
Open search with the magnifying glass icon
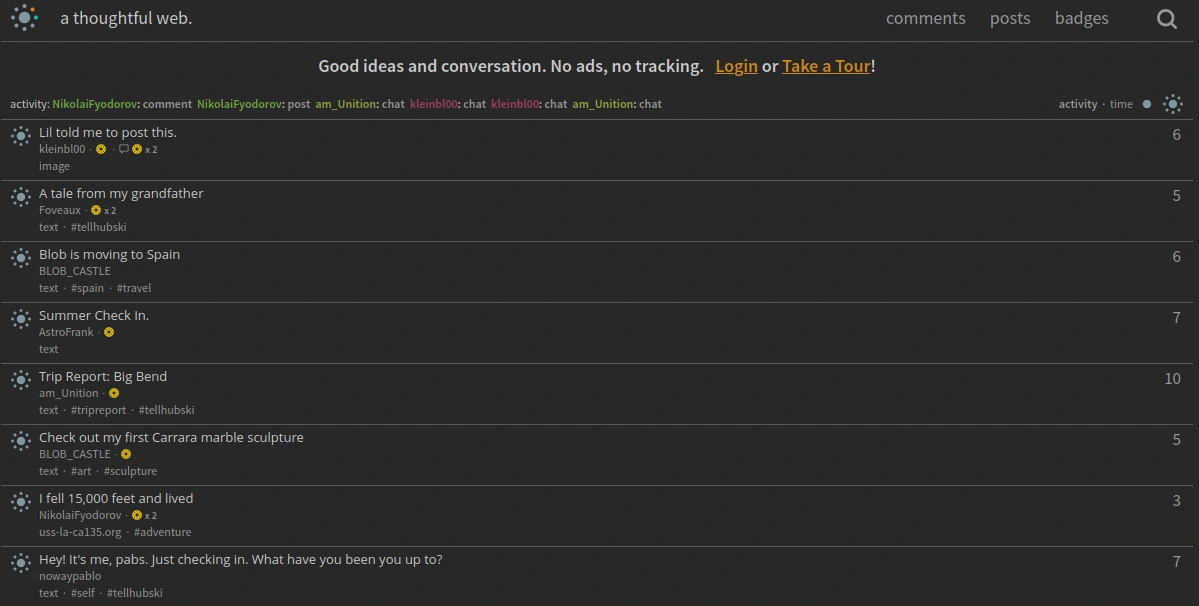1166,19
